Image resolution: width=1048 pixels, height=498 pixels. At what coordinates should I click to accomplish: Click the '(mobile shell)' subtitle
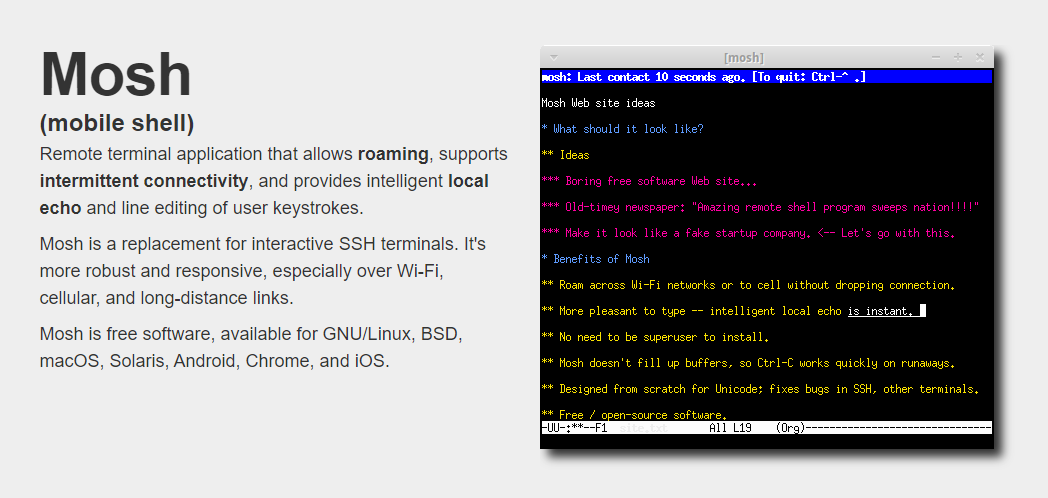click(117, 123)
